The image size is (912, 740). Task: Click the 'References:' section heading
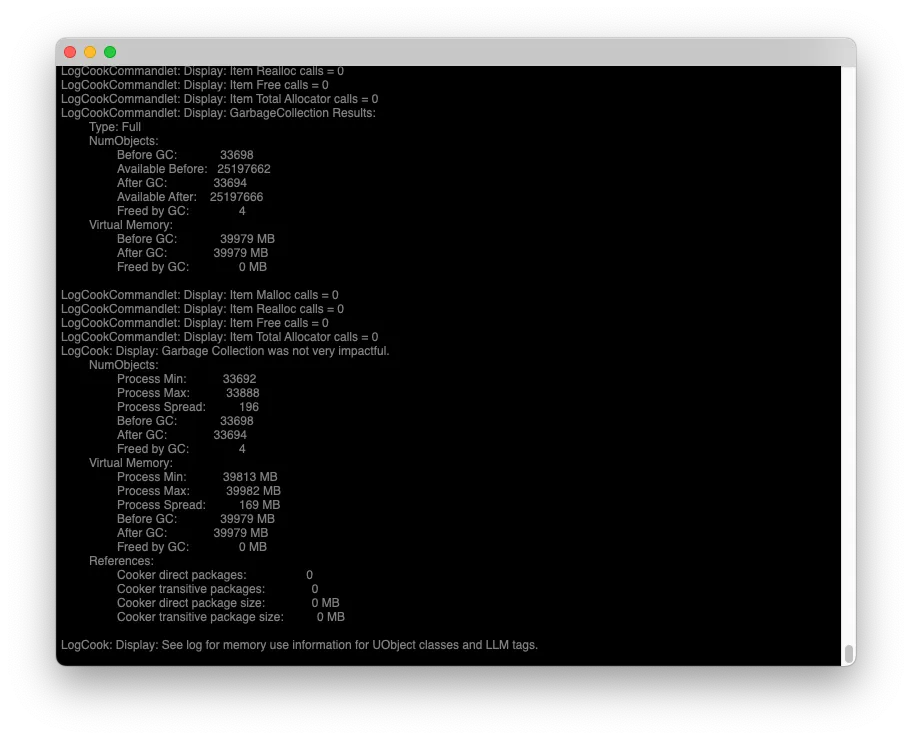121,561
